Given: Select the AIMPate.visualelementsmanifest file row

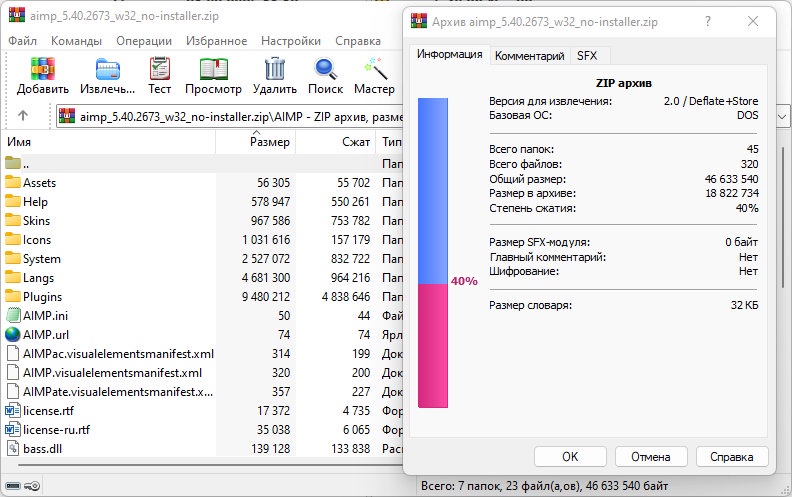Looking at the screenshot, I should [x=202, y=392].
